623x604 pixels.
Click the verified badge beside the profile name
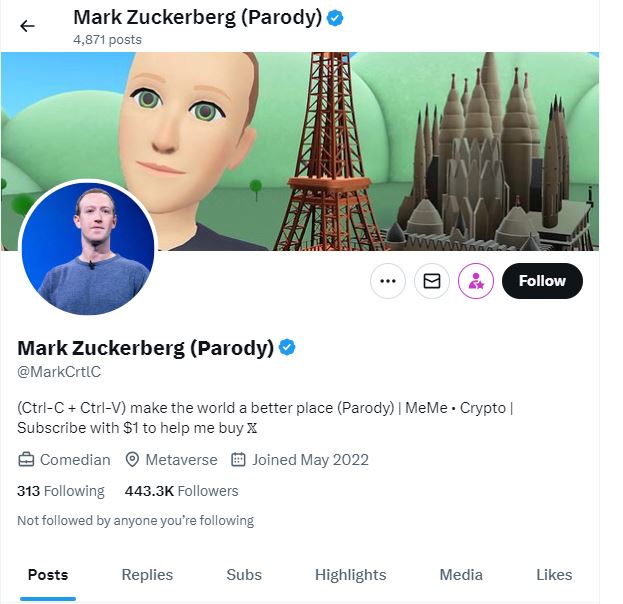[287, 348]
